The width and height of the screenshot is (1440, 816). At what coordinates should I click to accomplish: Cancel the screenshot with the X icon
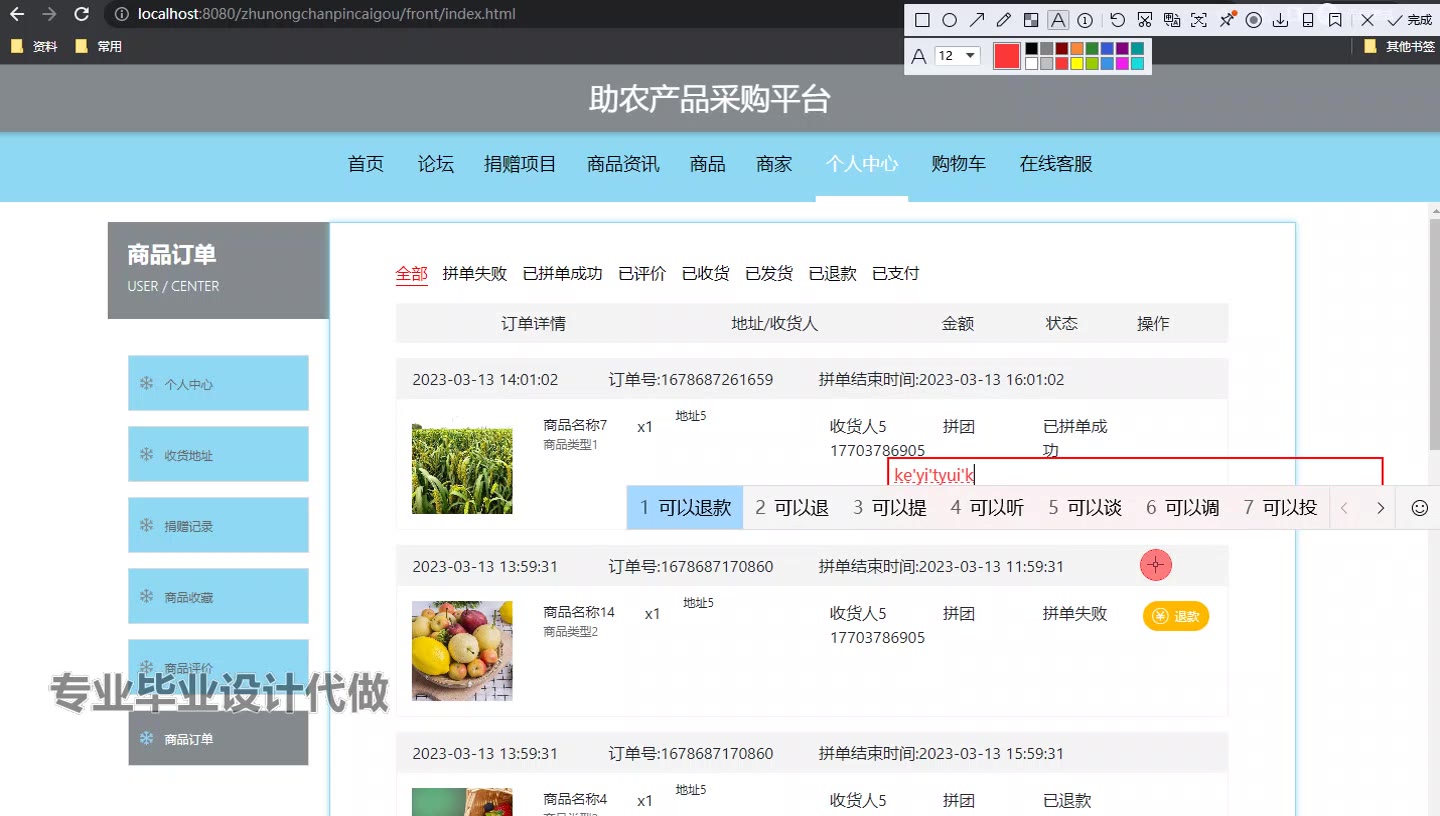[x=1368, y=20]
